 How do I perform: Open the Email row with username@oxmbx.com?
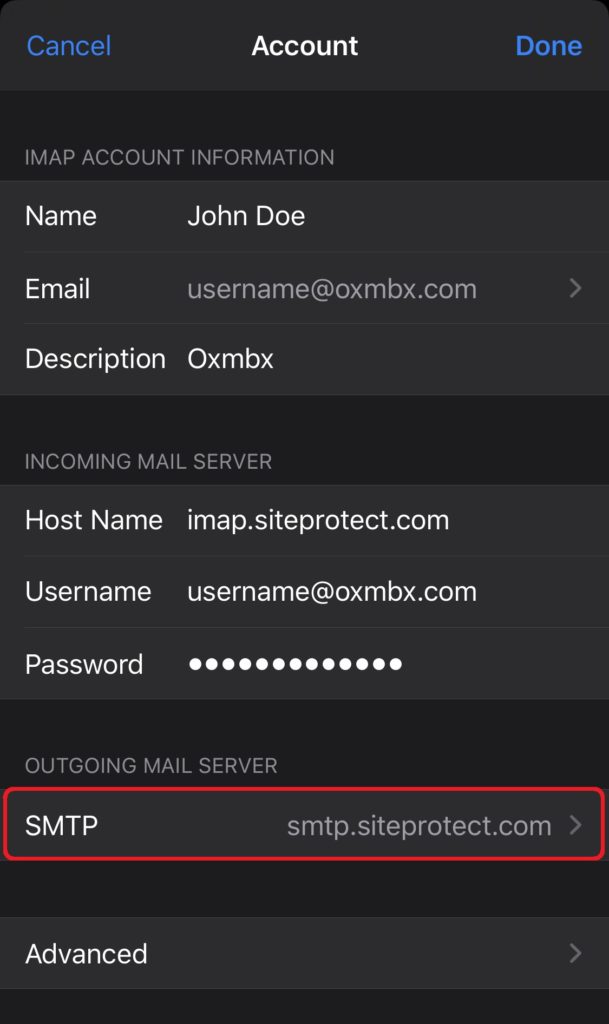point(304,288)
